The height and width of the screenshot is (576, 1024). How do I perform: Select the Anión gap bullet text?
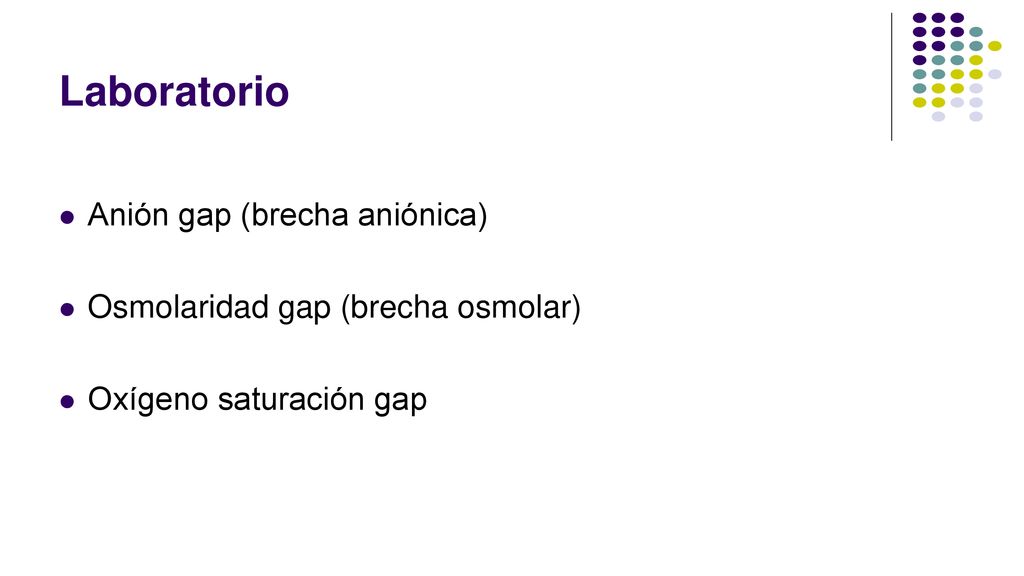point(287,215)
